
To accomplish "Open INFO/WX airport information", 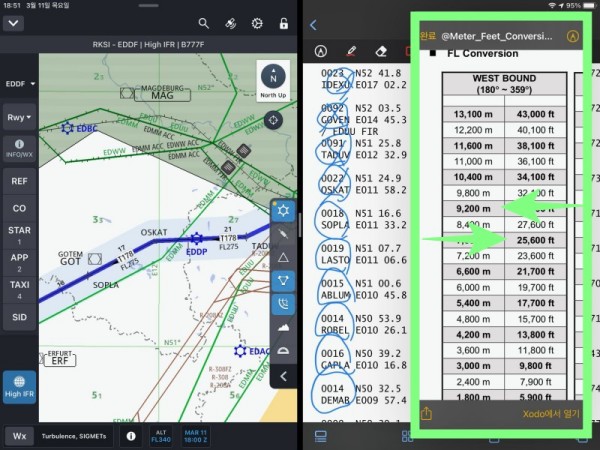I will 19,148.
